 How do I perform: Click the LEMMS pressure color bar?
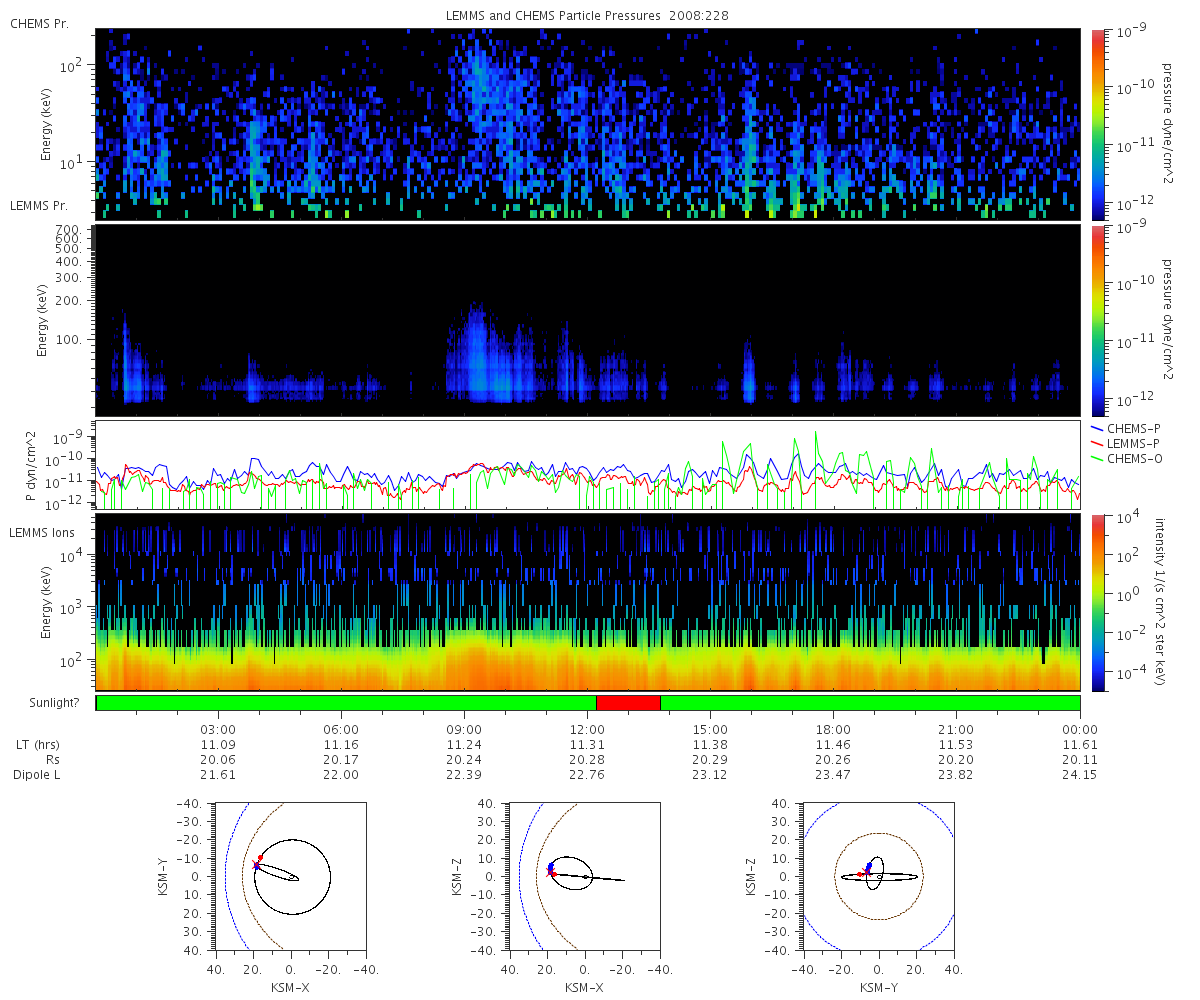1097,320
